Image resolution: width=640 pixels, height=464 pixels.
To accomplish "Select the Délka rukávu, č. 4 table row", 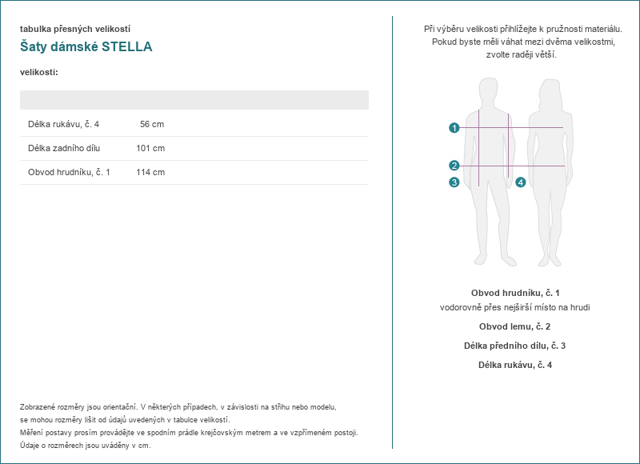I will click(x=194, y=124).
